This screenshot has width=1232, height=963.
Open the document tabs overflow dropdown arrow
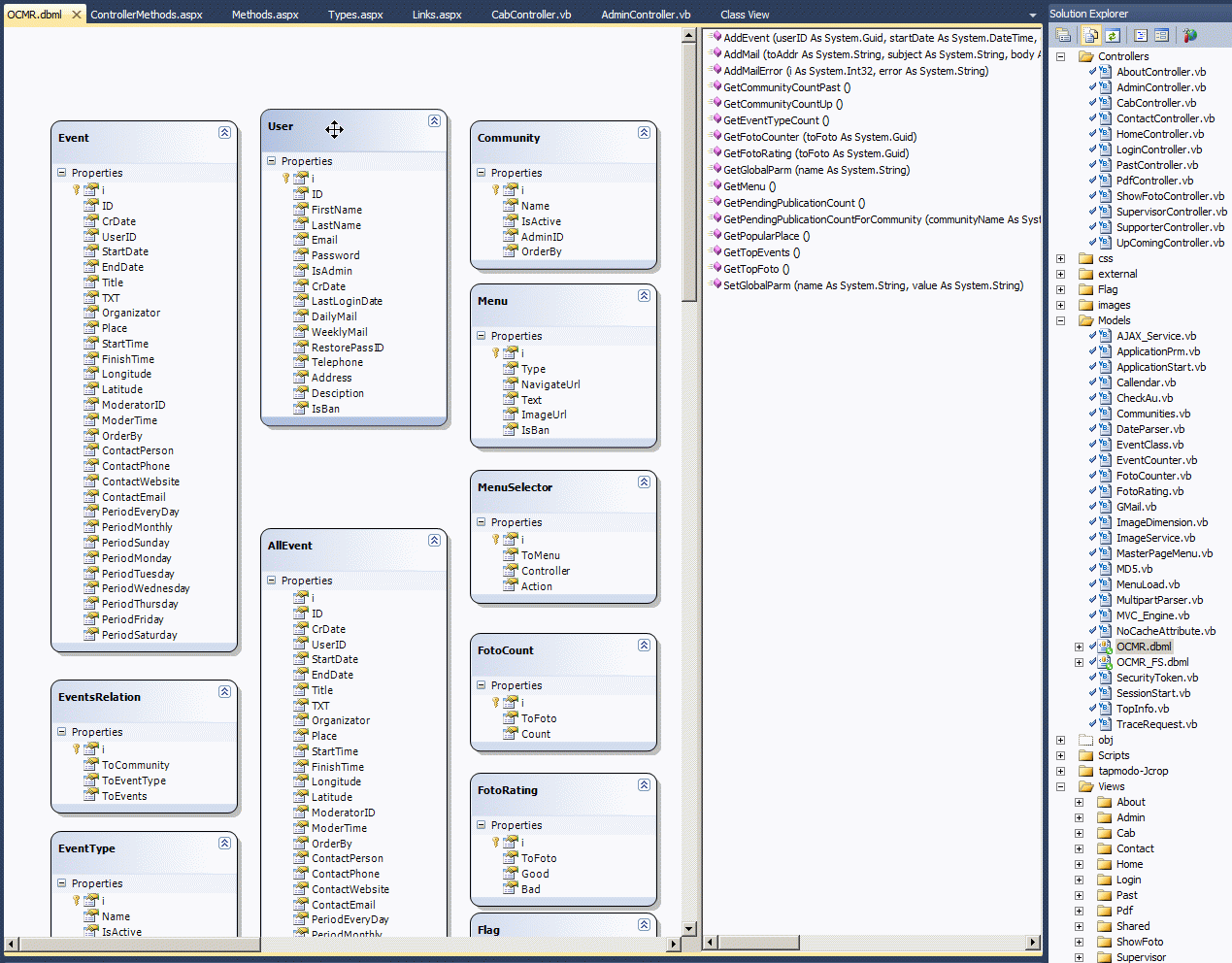coord(1033,16)
